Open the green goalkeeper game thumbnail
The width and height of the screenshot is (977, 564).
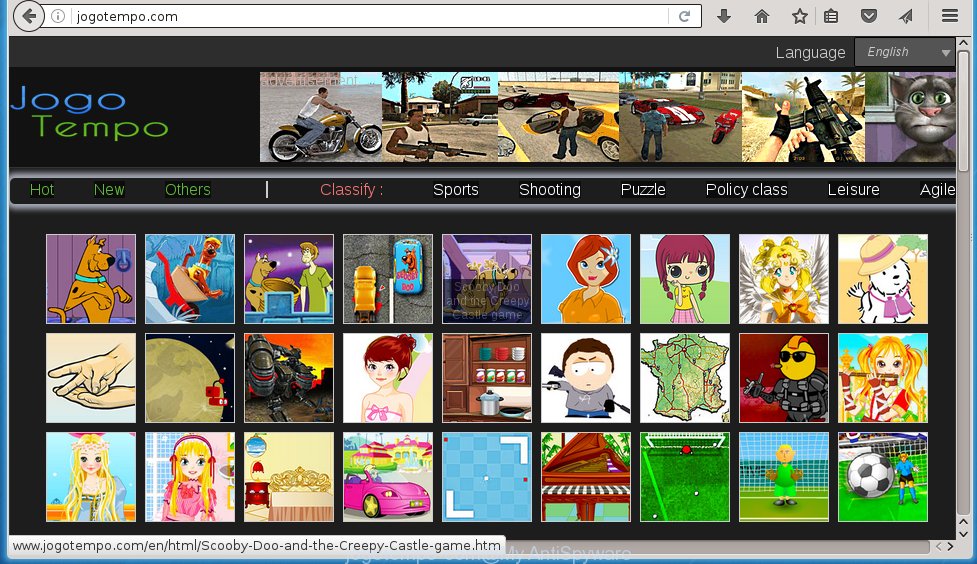pyautogui.click(x=784, y=477)
